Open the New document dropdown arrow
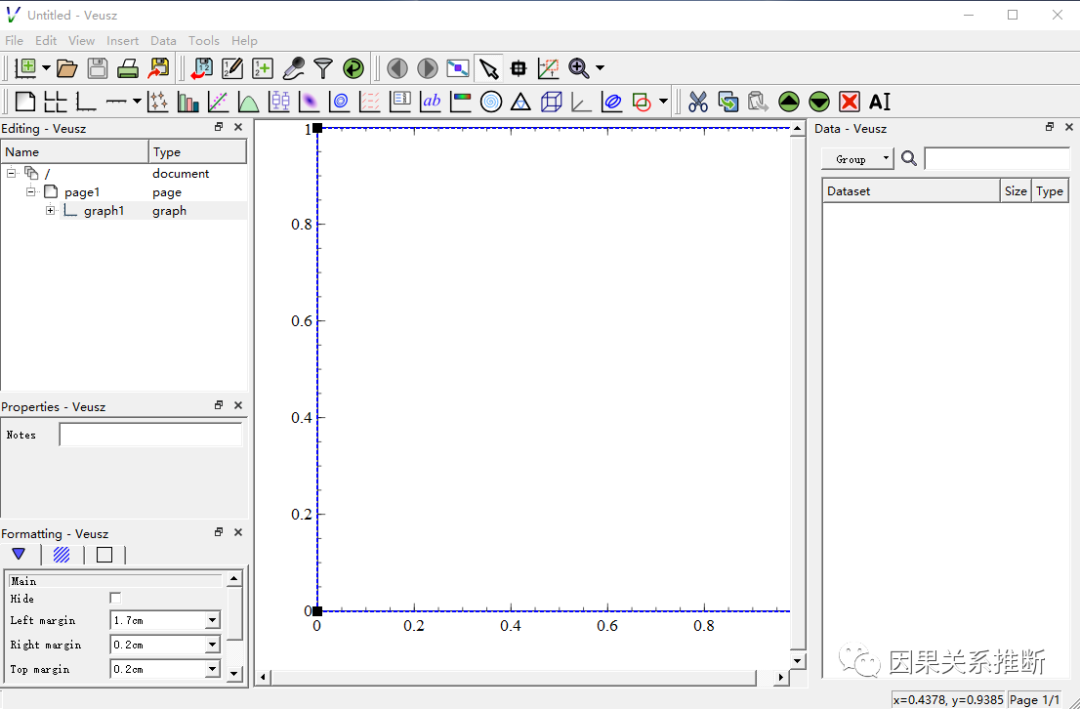Image resolution: width=1080 pixels, height=709 pixels. point(46,68)
